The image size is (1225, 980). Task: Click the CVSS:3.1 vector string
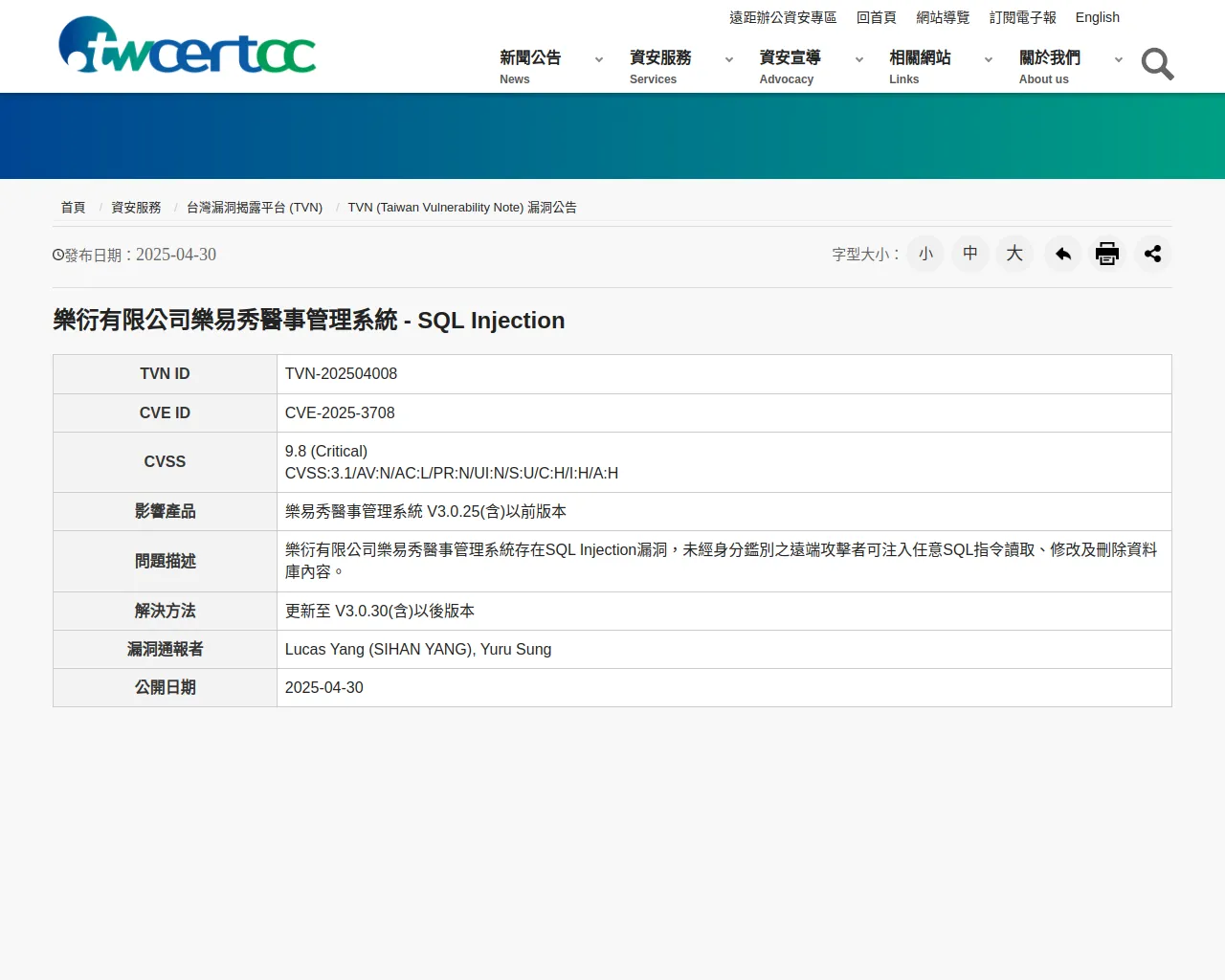tap(452, 473)
